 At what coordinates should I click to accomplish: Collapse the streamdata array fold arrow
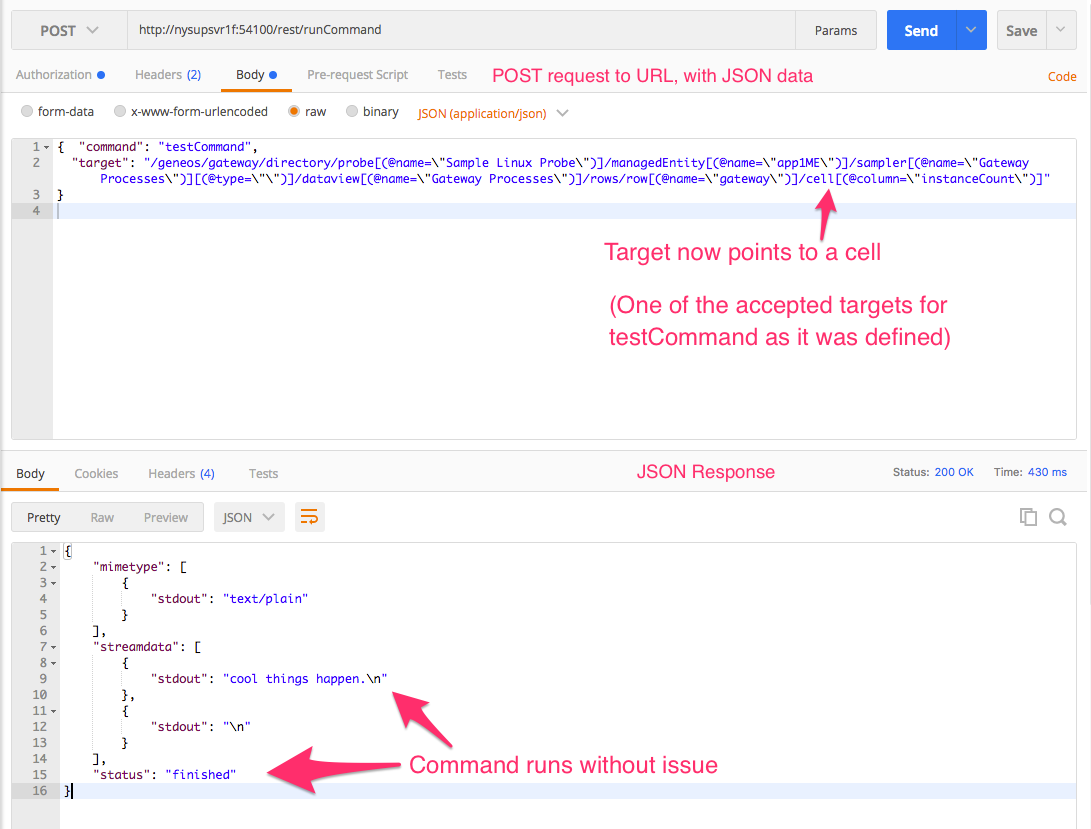pos(52,647)
